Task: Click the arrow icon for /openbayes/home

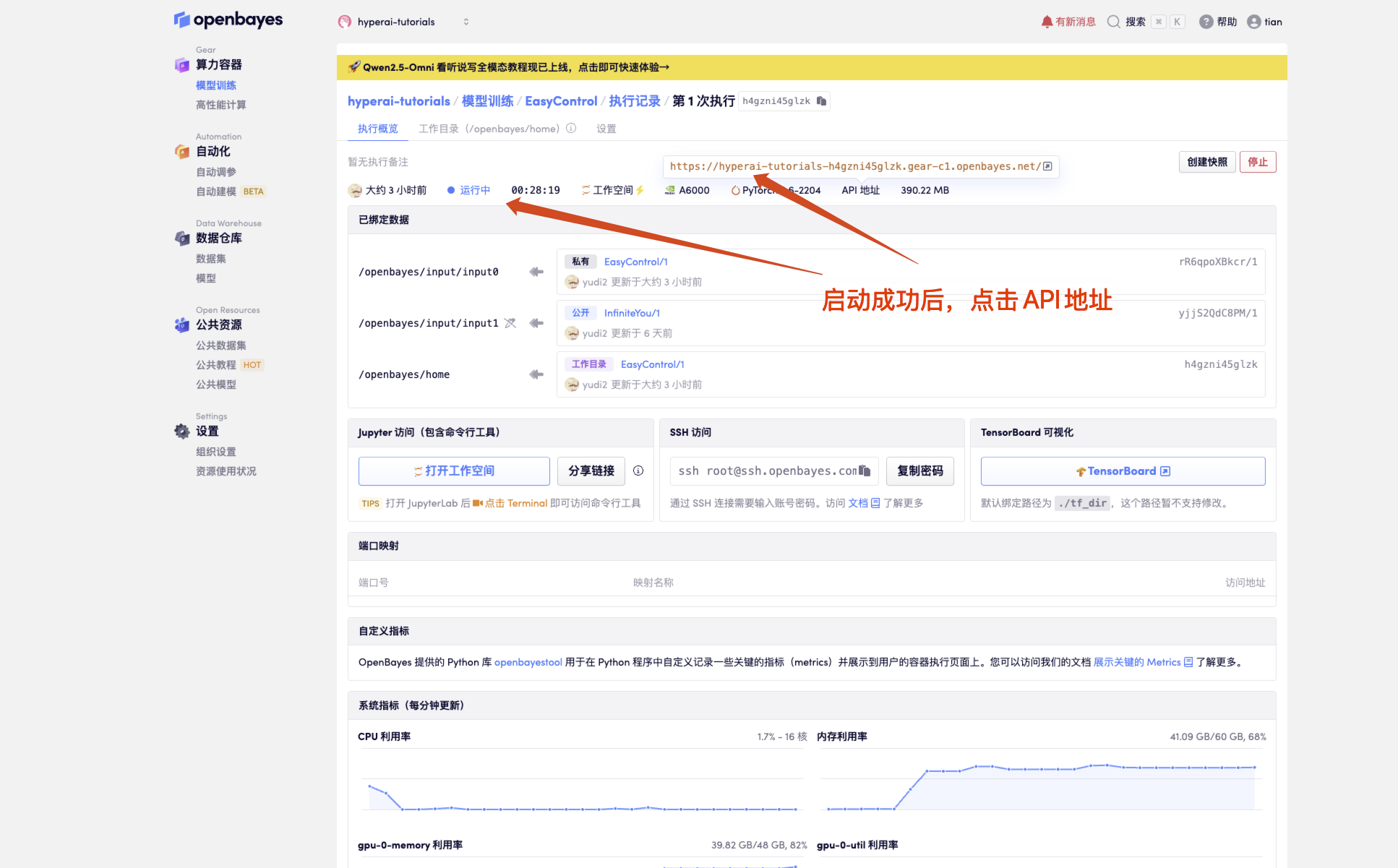Action: [x=536, y=374]
